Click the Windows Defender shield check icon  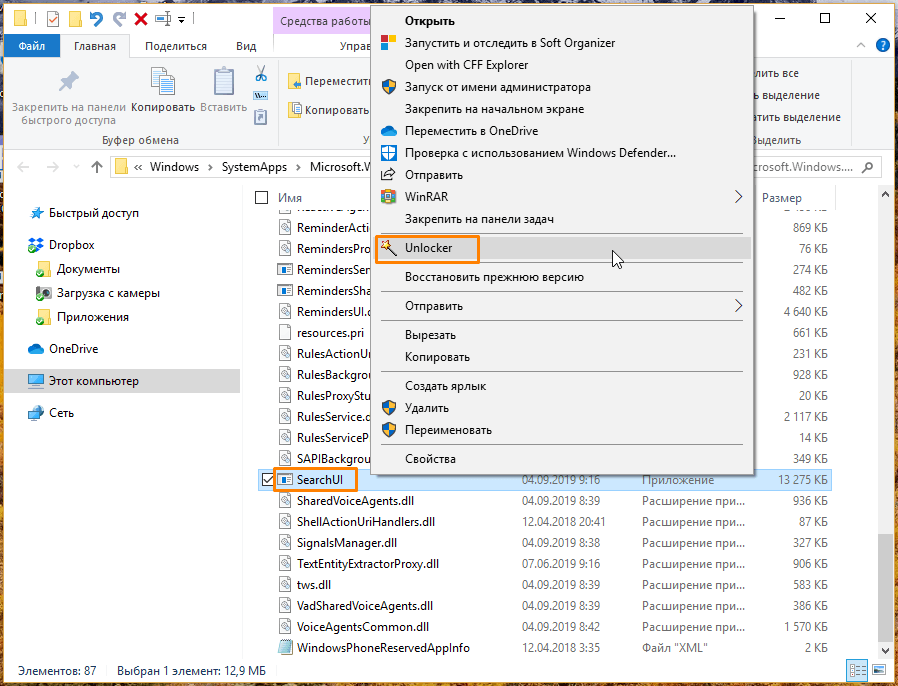click(x=388, y=153)
